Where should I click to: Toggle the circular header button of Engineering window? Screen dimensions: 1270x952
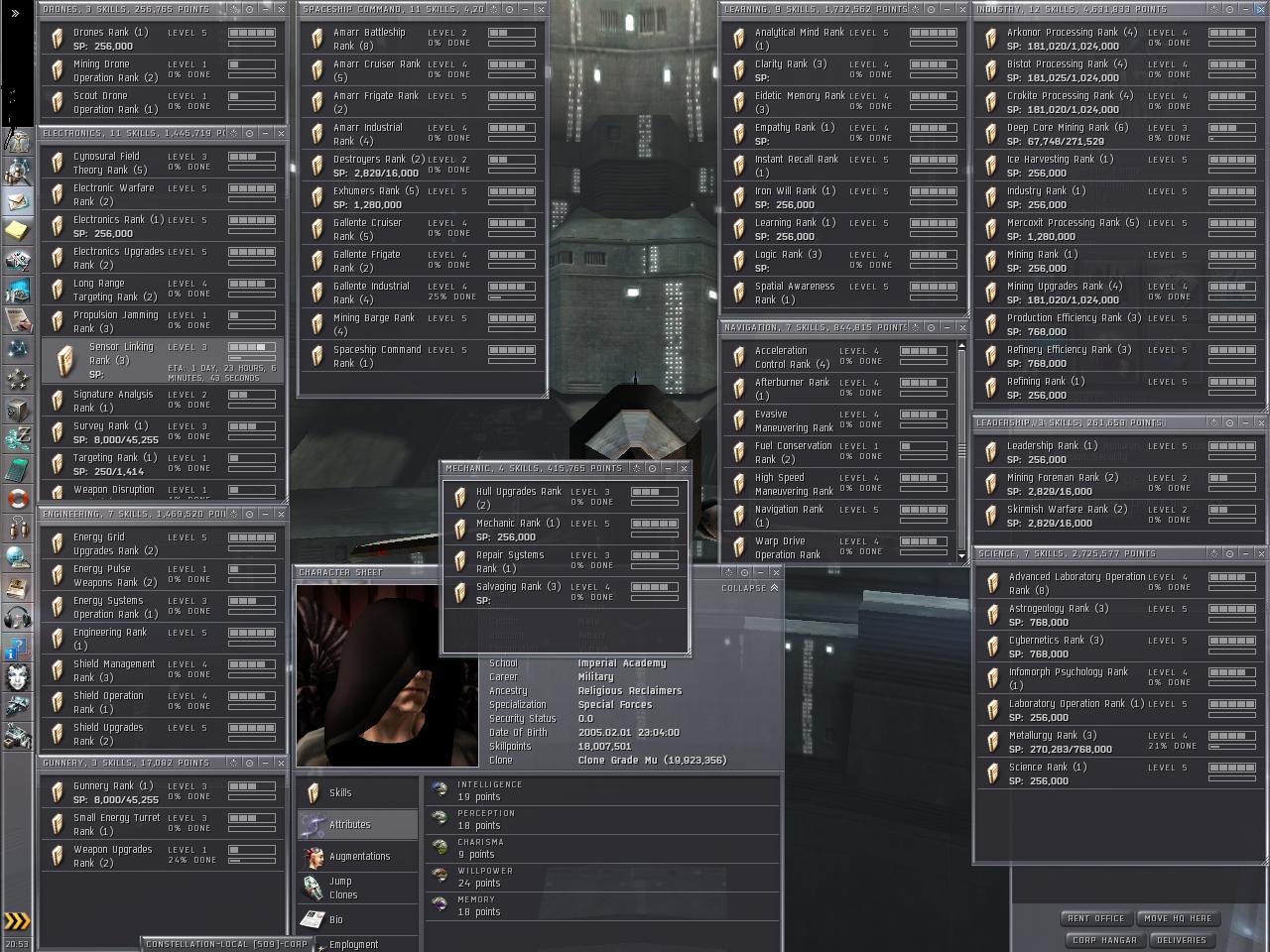point(250,514)
